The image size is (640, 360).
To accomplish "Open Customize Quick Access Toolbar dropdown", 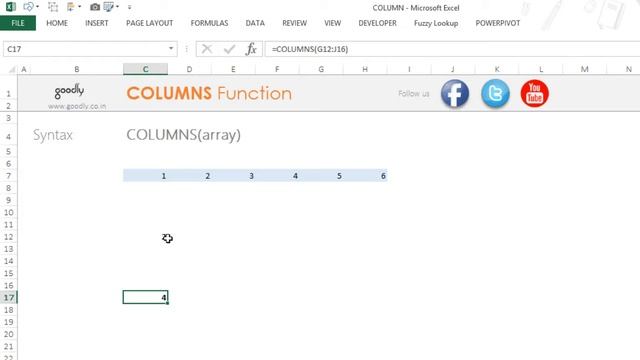I will tap(129, 7).
